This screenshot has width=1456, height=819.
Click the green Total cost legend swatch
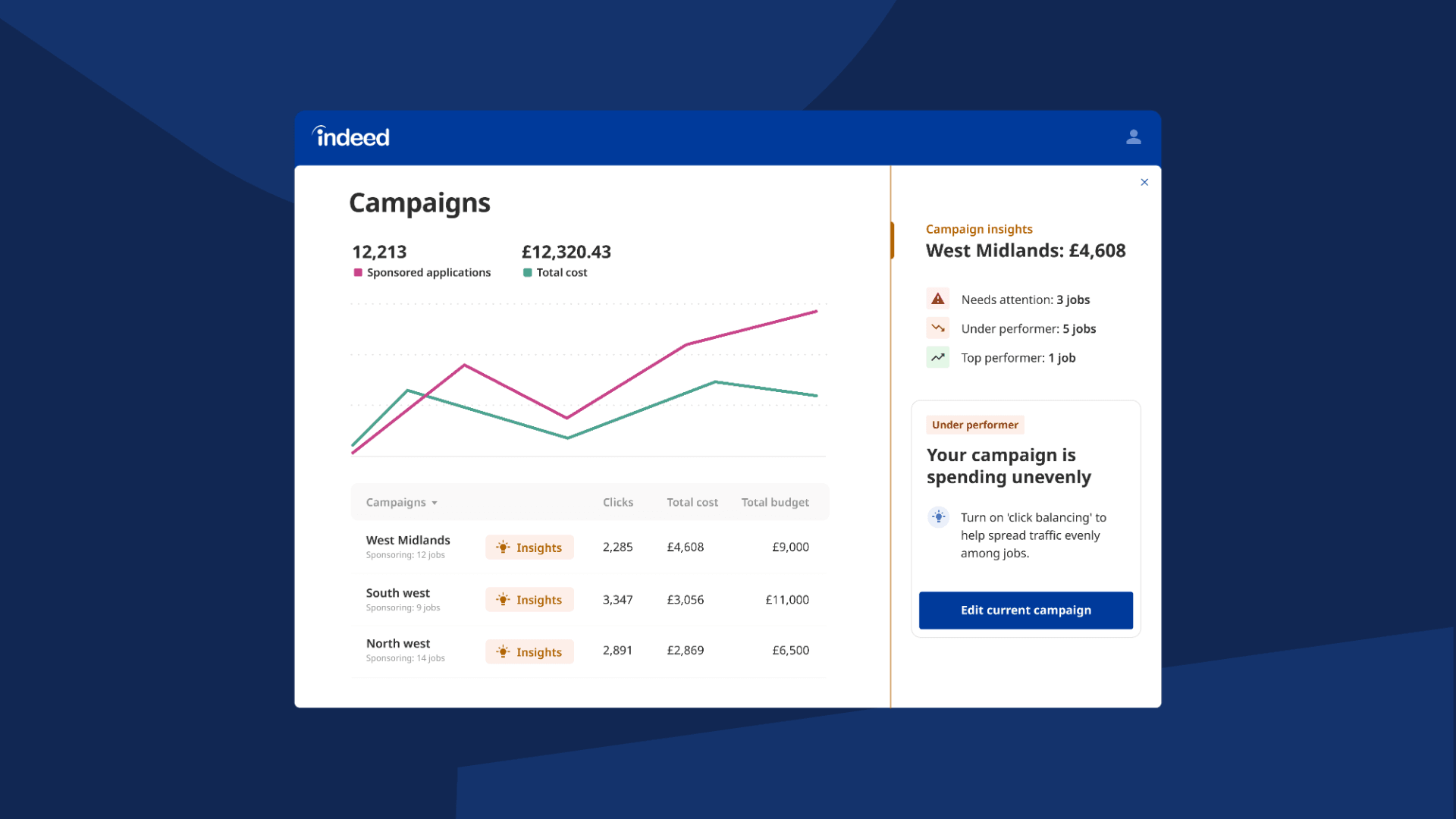[x=526, y=272]
